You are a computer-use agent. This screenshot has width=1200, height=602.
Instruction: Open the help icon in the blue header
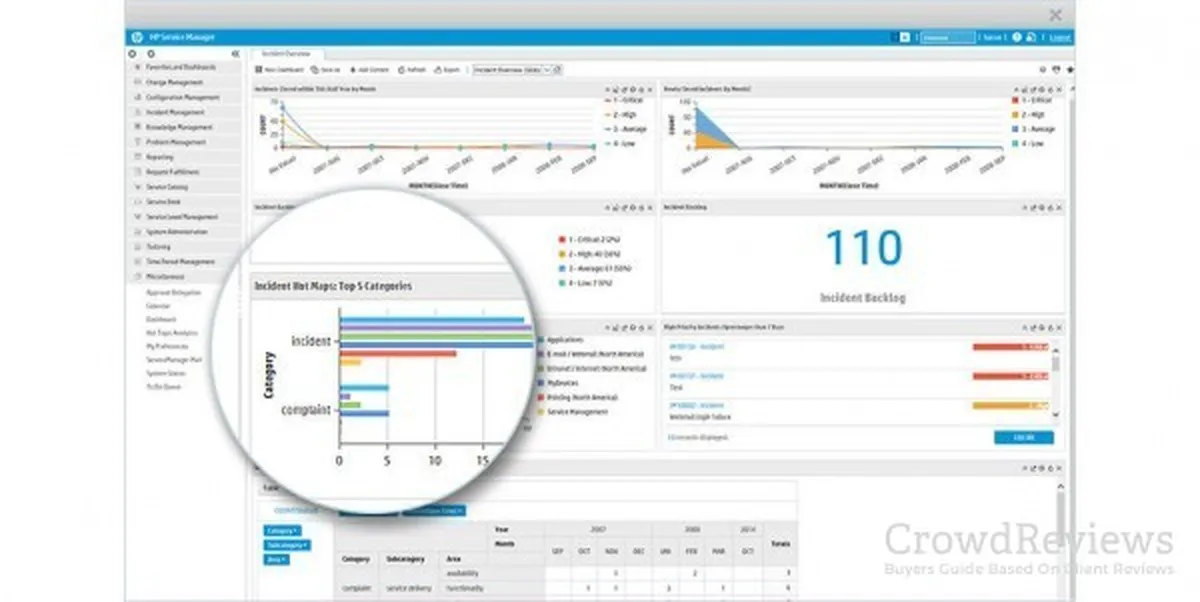(1018, 37)
